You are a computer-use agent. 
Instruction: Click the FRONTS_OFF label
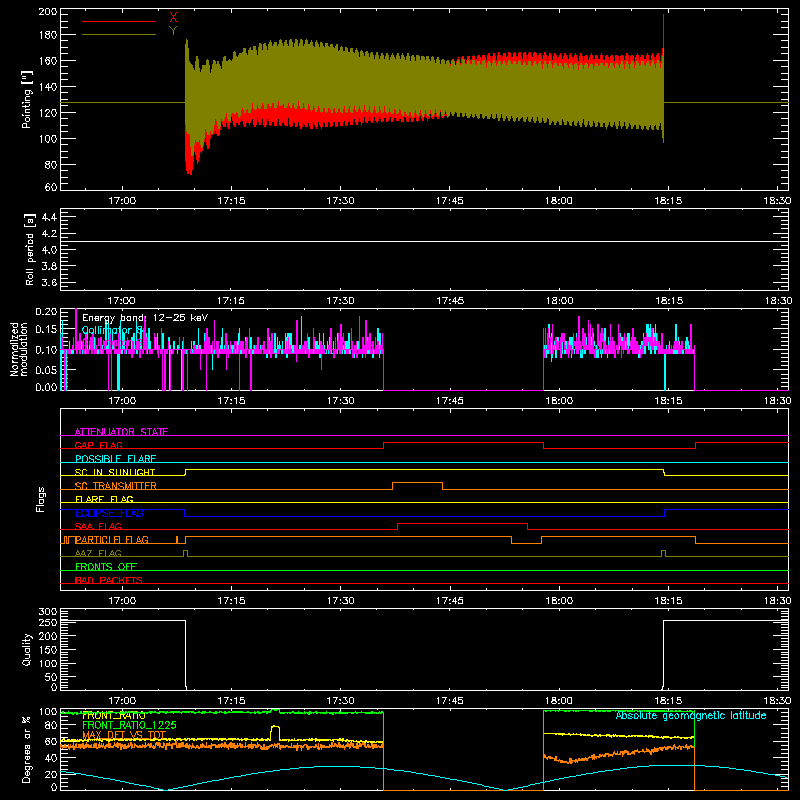pos(106,567)
